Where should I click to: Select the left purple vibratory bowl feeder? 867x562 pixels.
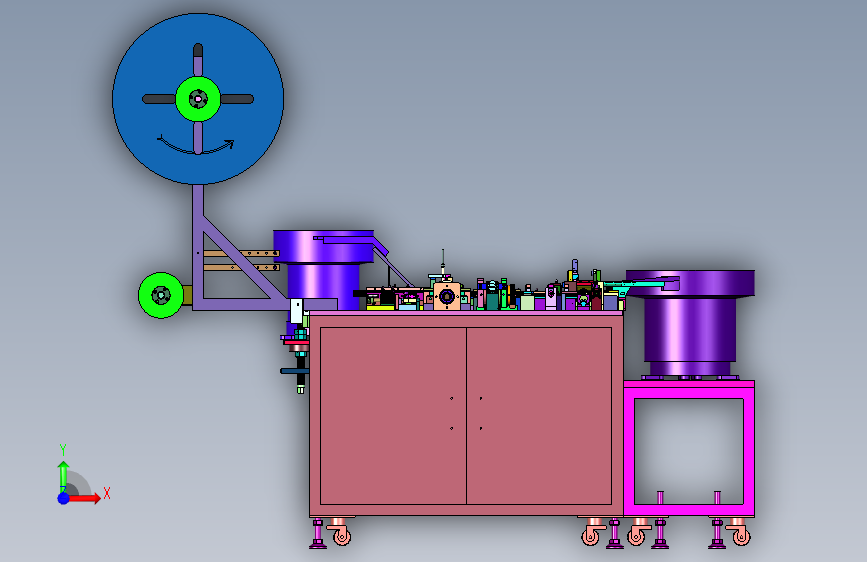point(323,268)
